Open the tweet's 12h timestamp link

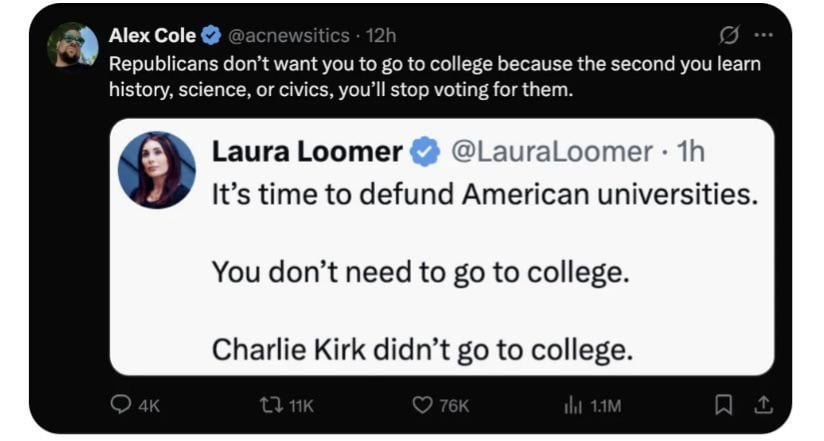coord(382,36)
